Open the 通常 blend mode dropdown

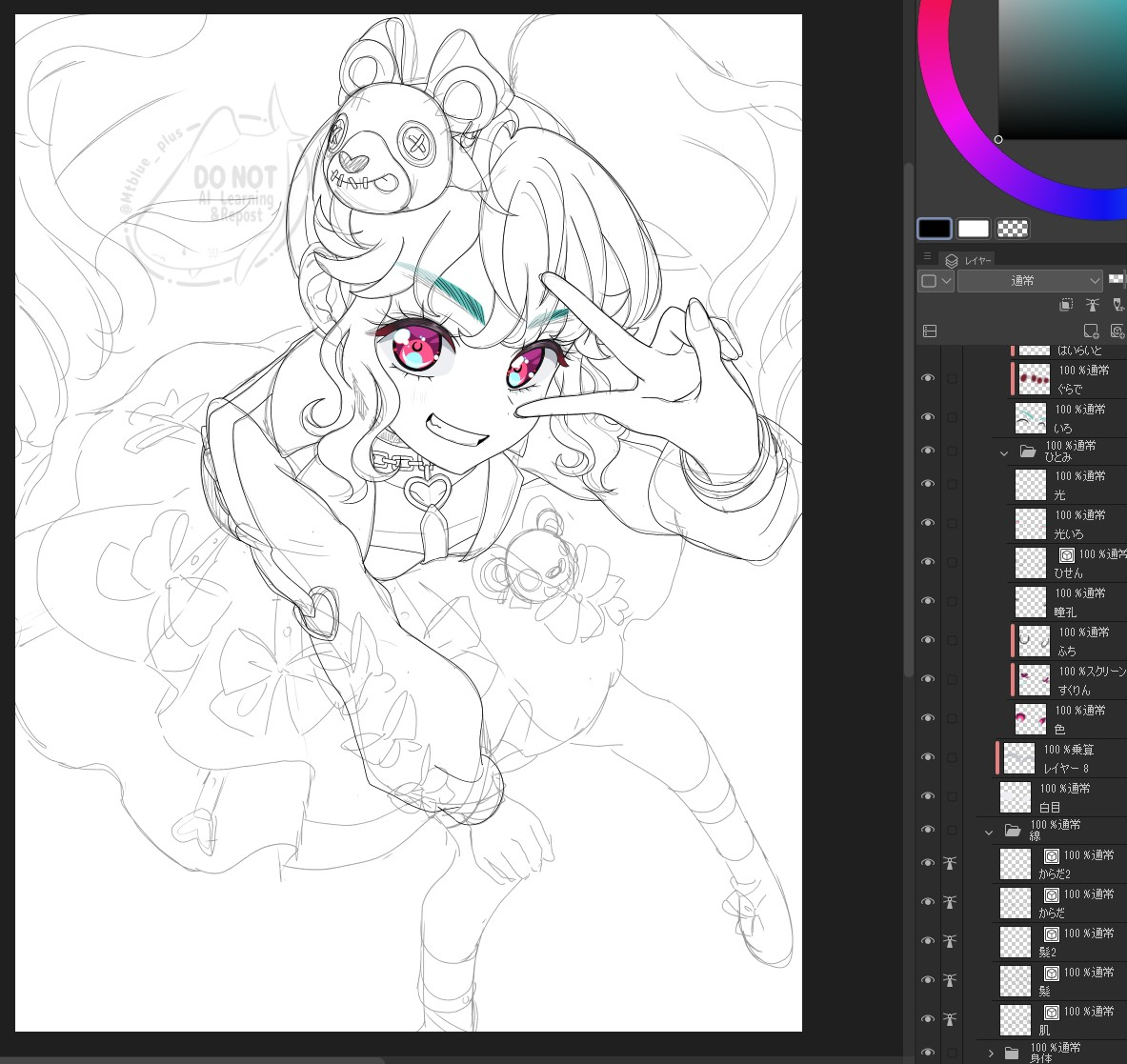[x=1030, y=281]
